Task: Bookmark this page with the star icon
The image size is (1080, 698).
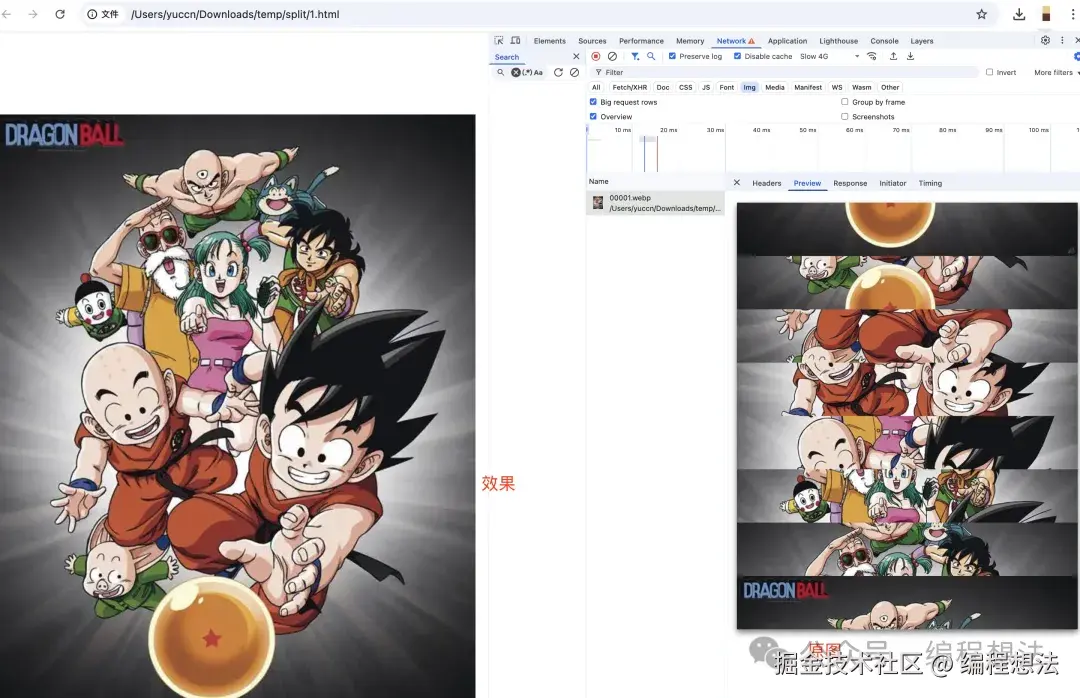Action: (982, 14)
